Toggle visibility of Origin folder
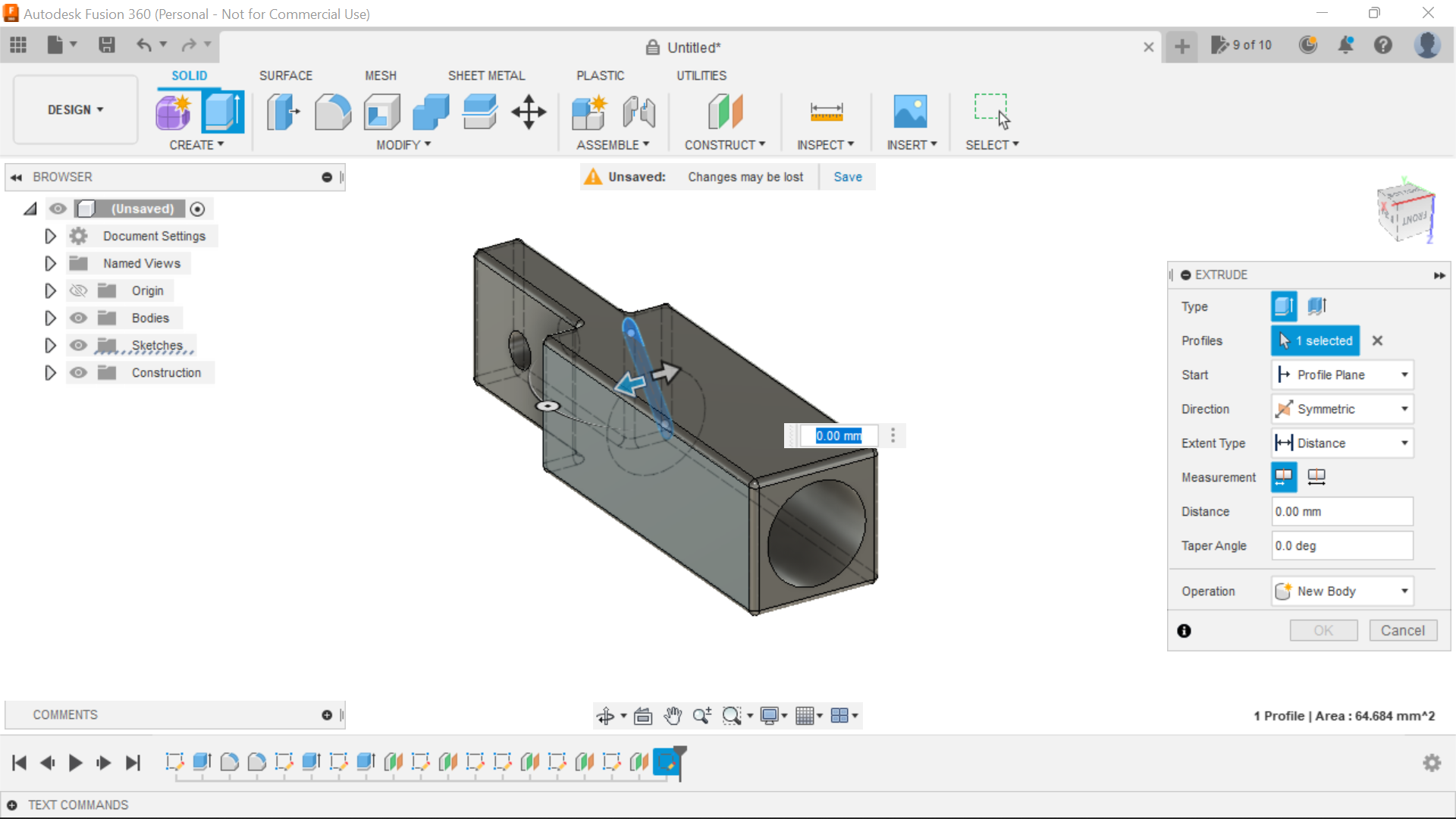This screenshot has height=819, width=1456. click(78, 290)
